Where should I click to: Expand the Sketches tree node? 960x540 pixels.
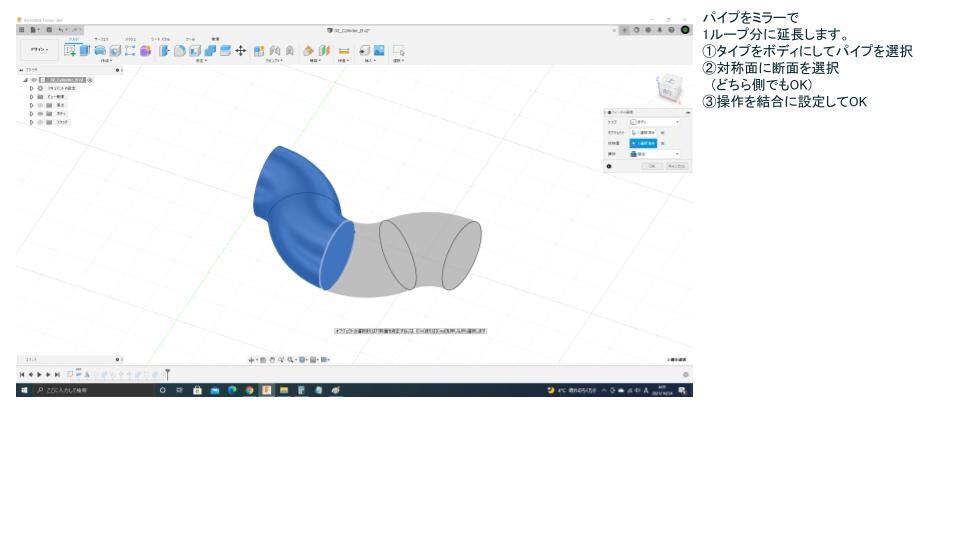[32, 122]
